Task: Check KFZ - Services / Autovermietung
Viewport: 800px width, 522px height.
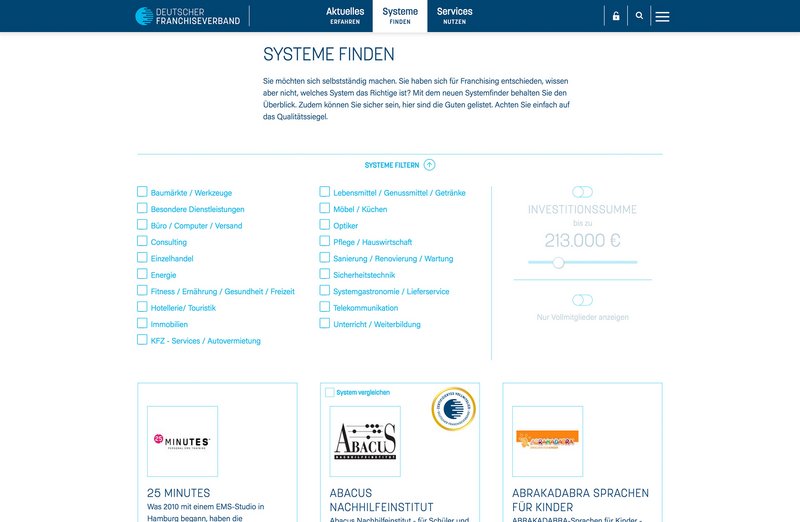Action: (x=142, y=340)
